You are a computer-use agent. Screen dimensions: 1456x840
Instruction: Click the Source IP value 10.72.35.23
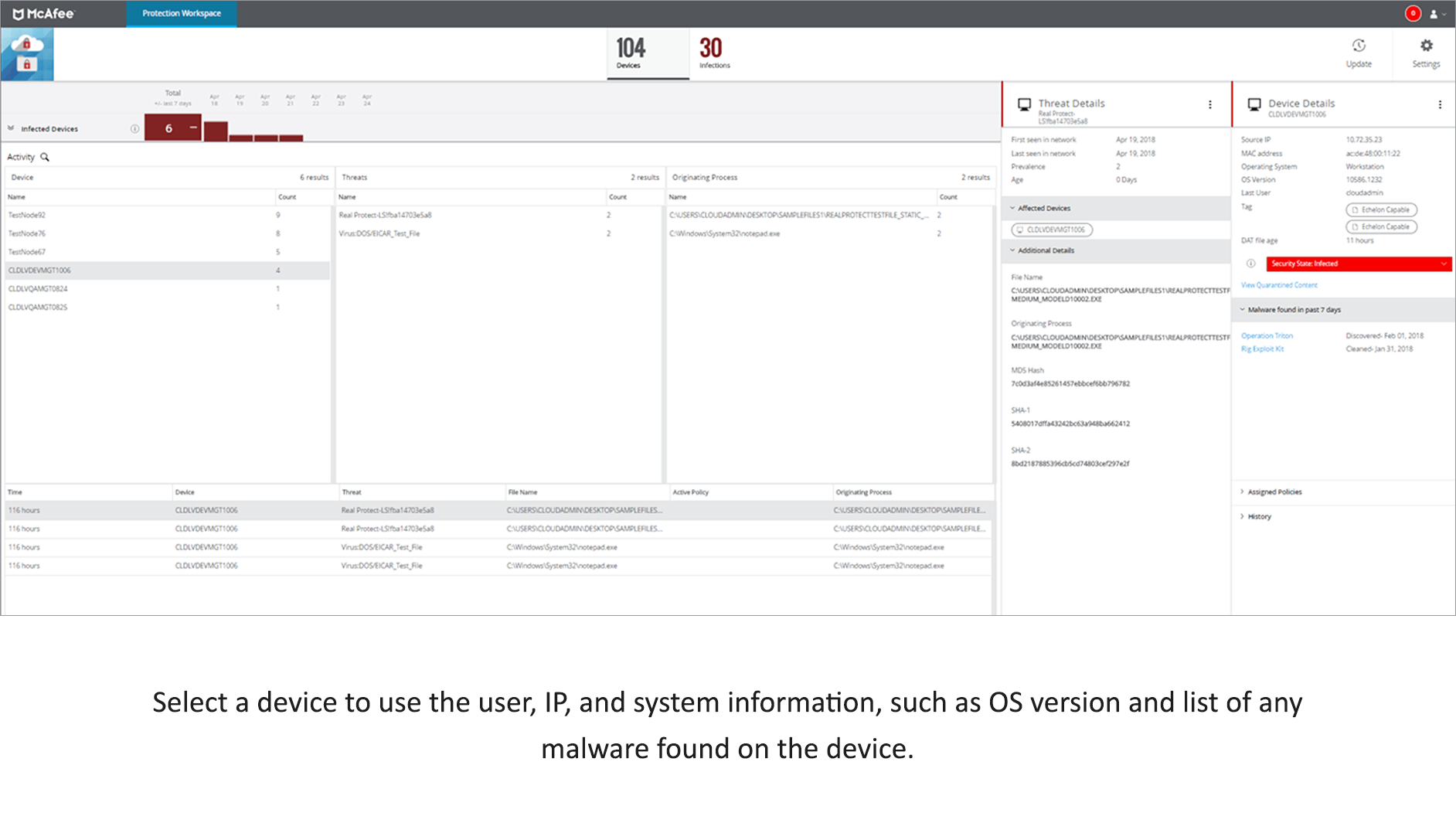pyautogui.click(x=1363, y=140)
